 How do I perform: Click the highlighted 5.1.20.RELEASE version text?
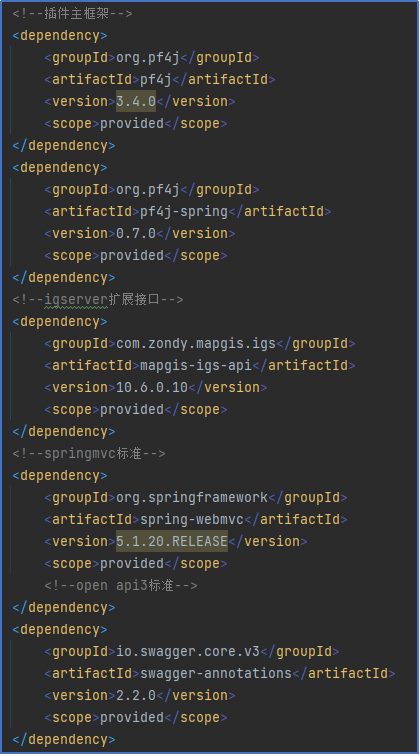pyautogui.click(x=172, y=541)
